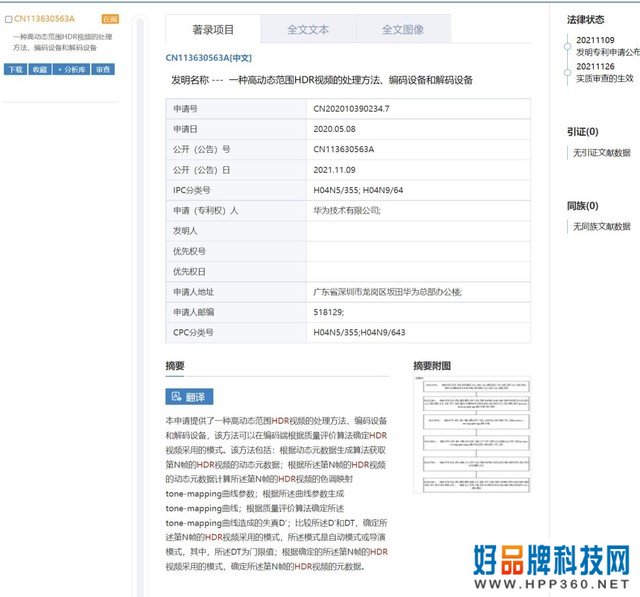Viewport: 640px width, 597px height.
Task: Click the 同族(0) family heading
Action: point(582,206)
